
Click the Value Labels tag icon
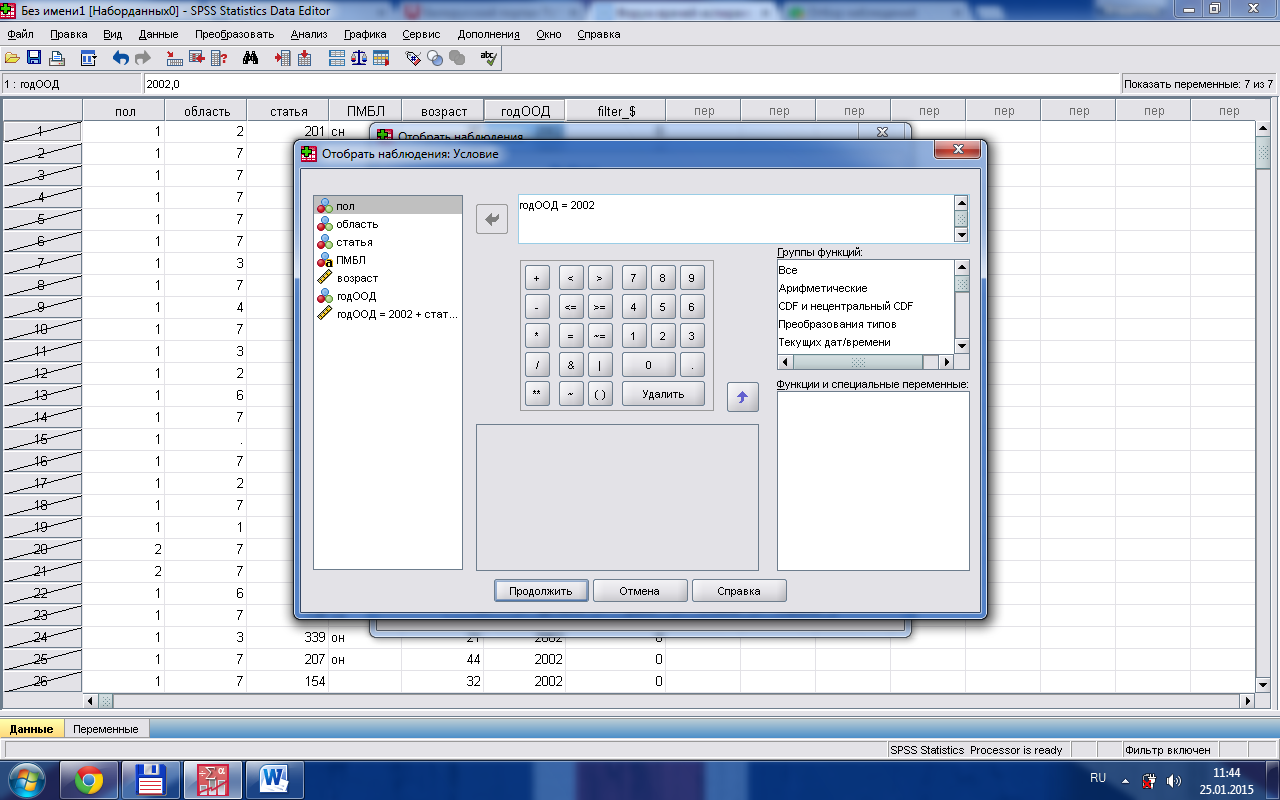tap(412, 58)
